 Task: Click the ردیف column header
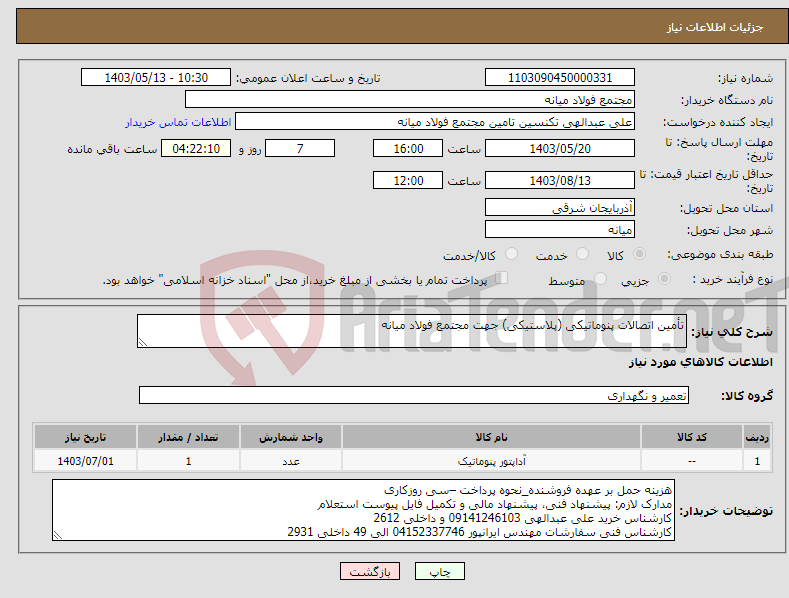click(x=757, y=437)
